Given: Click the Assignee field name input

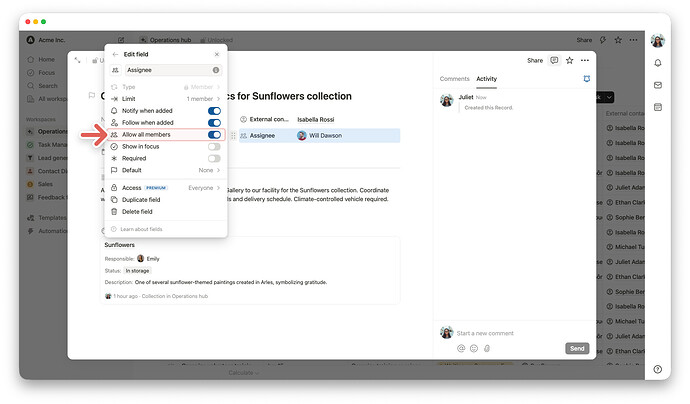Looking at the screenshot, I should (x=172, y=70).
